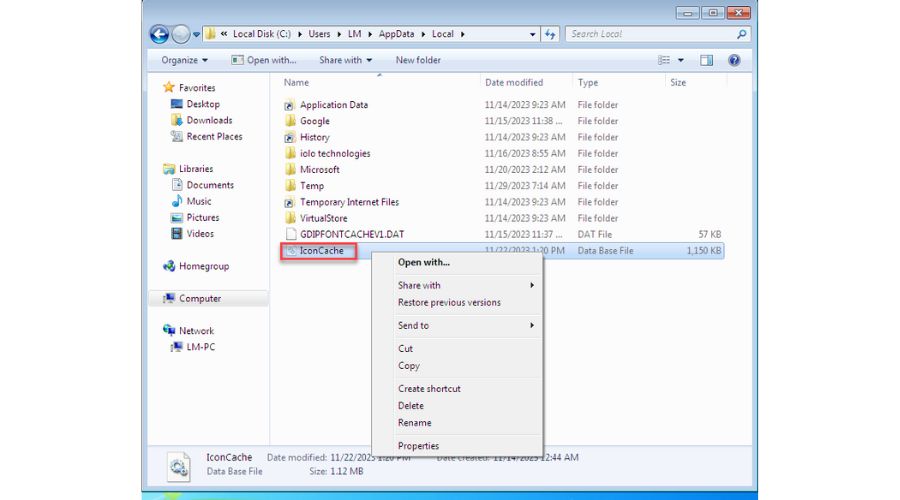Image resolution: width=900 pixels, height=500 pixels.
Task: Click the Documents library icon
Action: point(177,185)
